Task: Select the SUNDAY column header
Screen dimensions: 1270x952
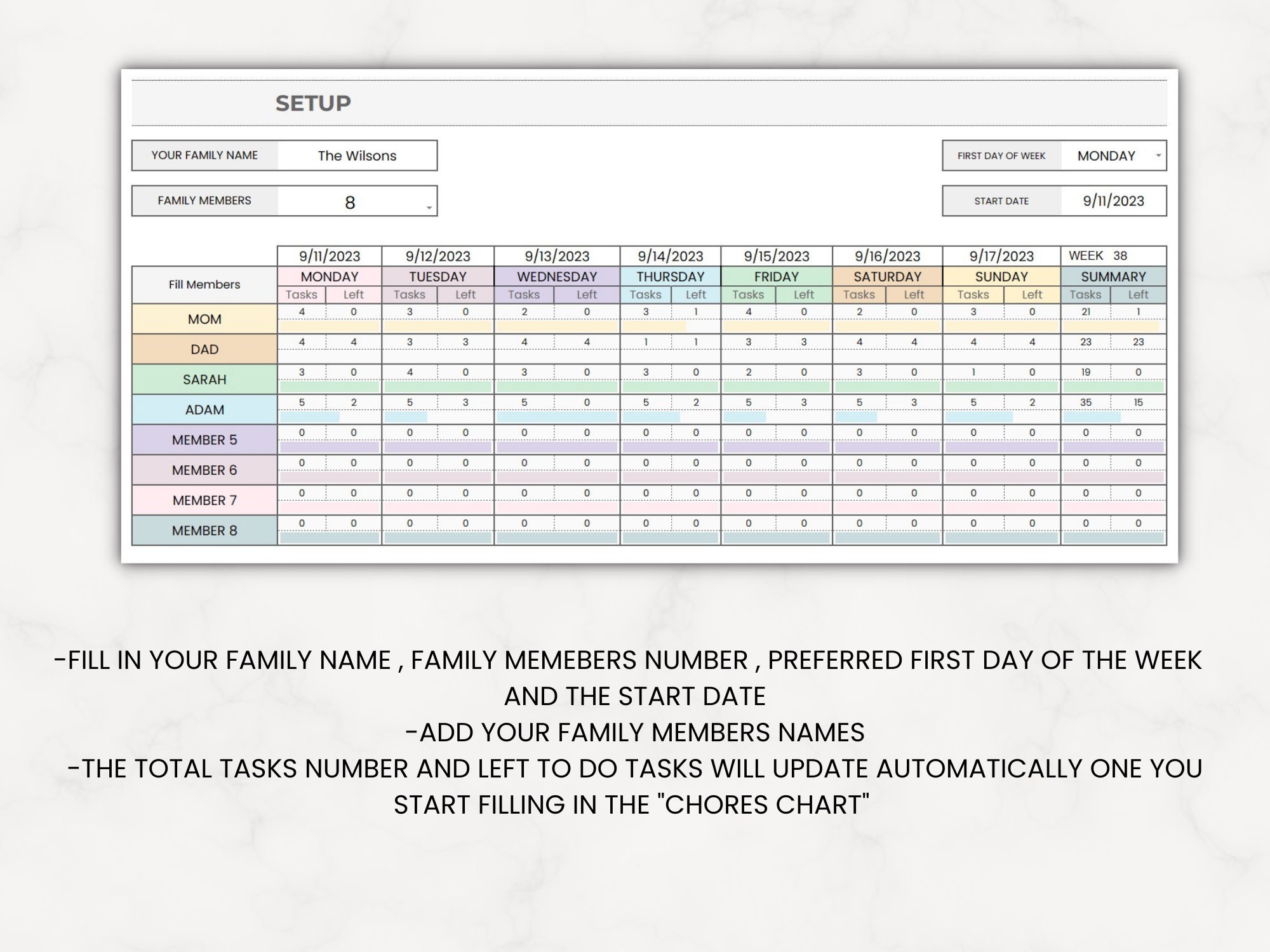Action: [1001, 277]
